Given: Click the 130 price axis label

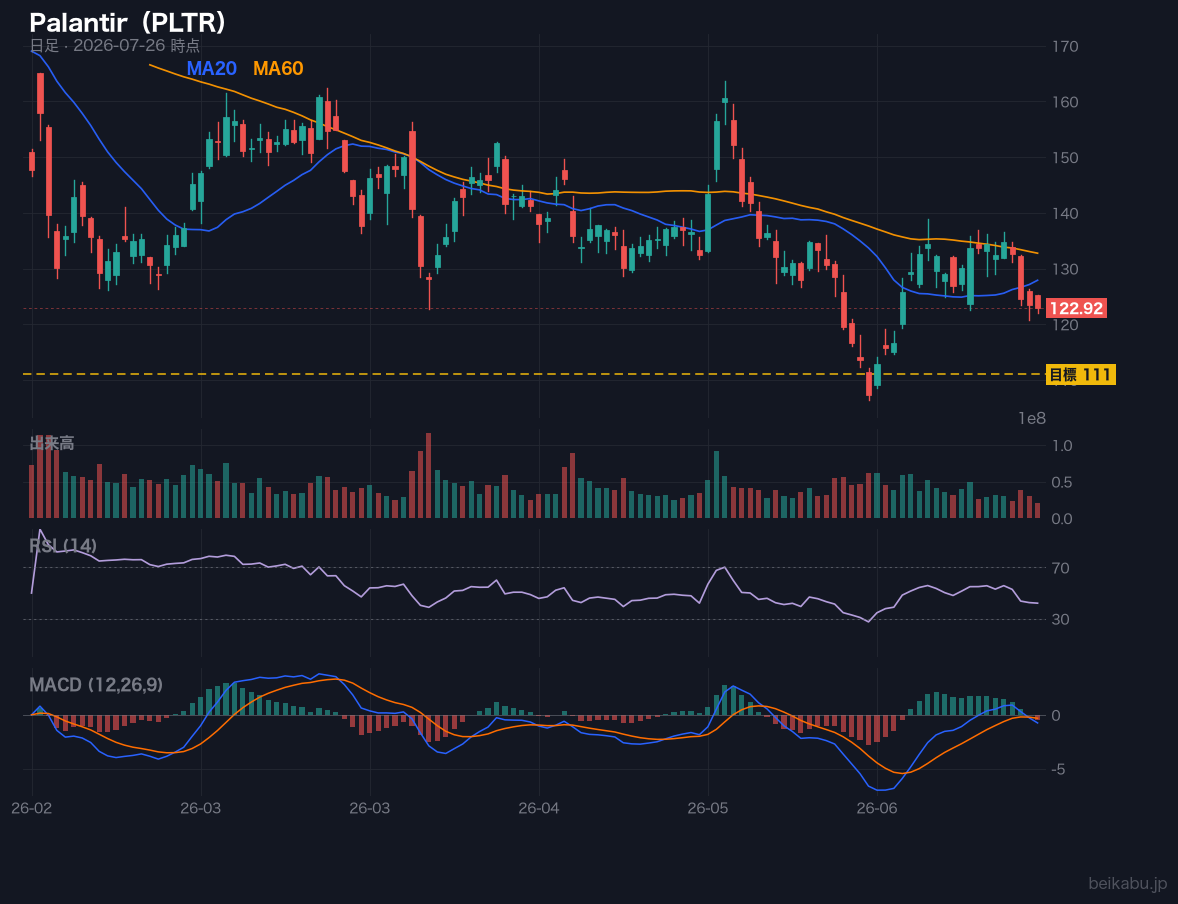Looking at the screenshot, I should tap(1065, 269).
